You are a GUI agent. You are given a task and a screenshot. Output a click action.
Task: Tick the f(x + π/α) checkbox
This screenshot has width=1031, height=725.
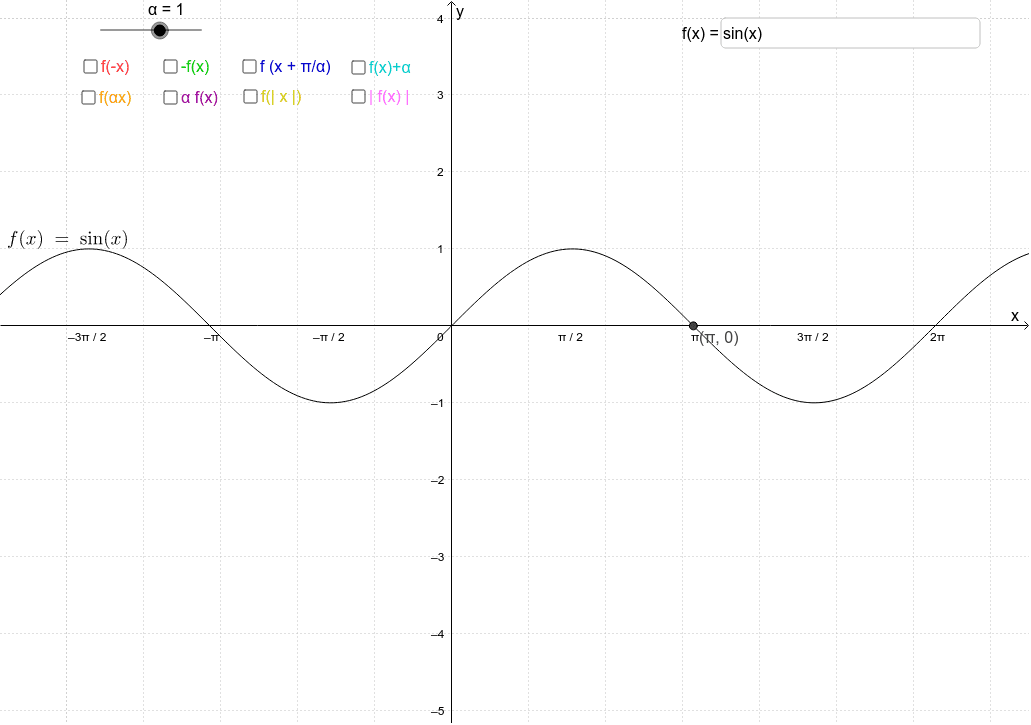249,66
